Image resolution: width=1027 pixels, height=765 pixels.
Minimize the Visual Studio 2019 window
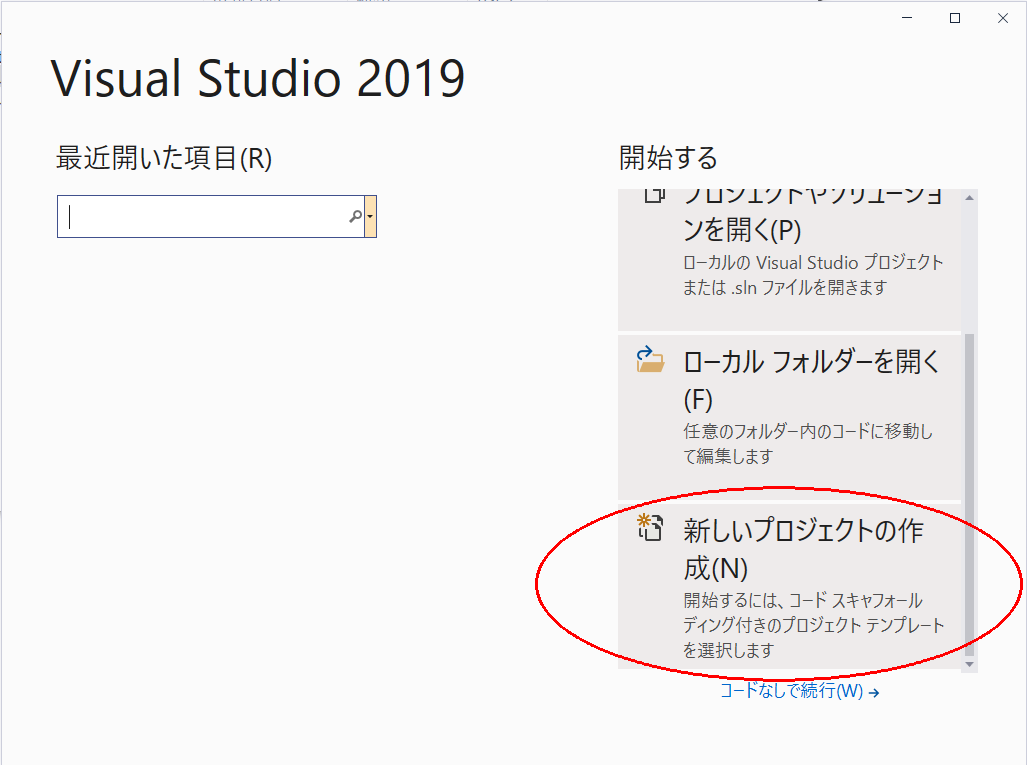point(907,18)
